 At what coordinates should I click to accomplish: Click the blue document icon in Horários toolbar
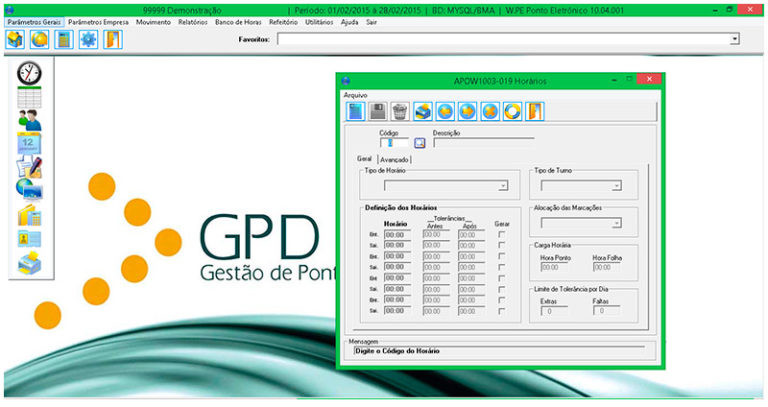point(356,111)
